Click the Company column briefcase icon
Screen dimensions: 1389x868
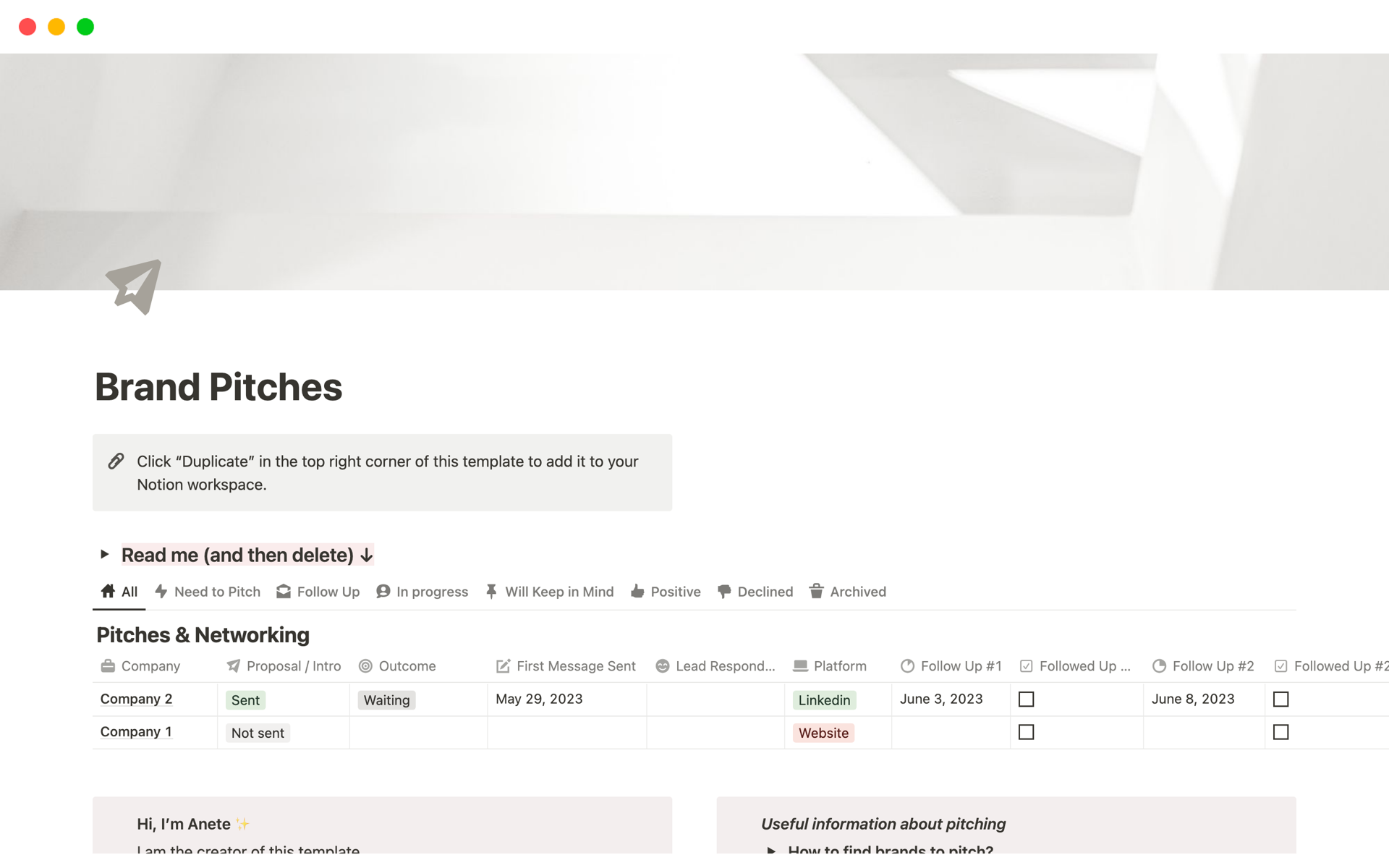point(108,665)
